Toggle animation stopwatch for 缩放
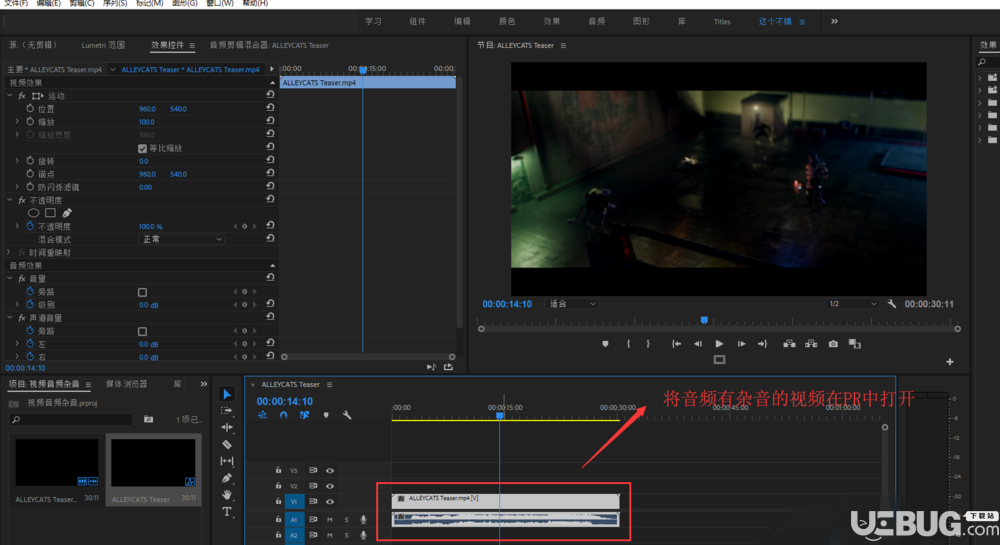The width and height of the screenshot is (1000, 545). pos(30,122)
